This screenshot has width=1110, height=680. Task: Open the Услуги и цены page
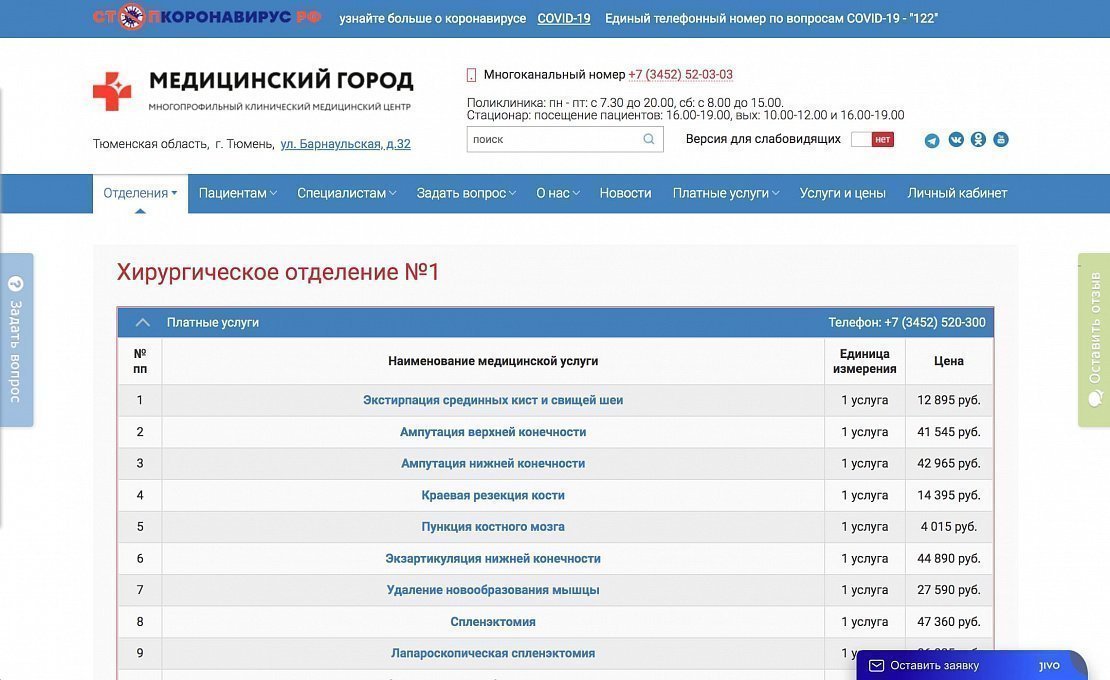click(842, 193)
